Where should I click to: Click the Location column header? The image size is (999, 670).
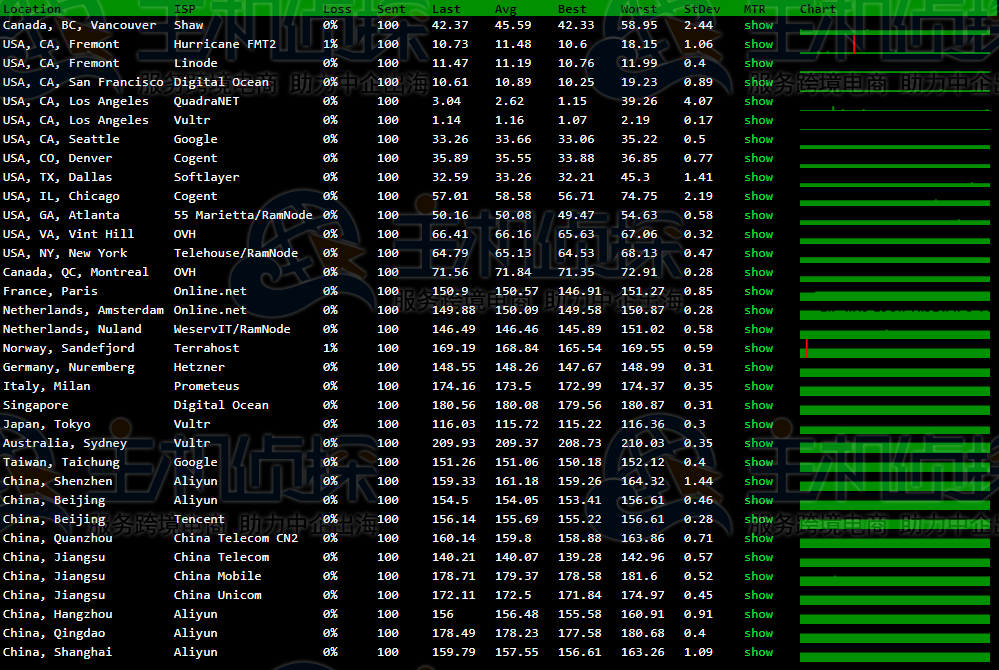coord(32,9)
